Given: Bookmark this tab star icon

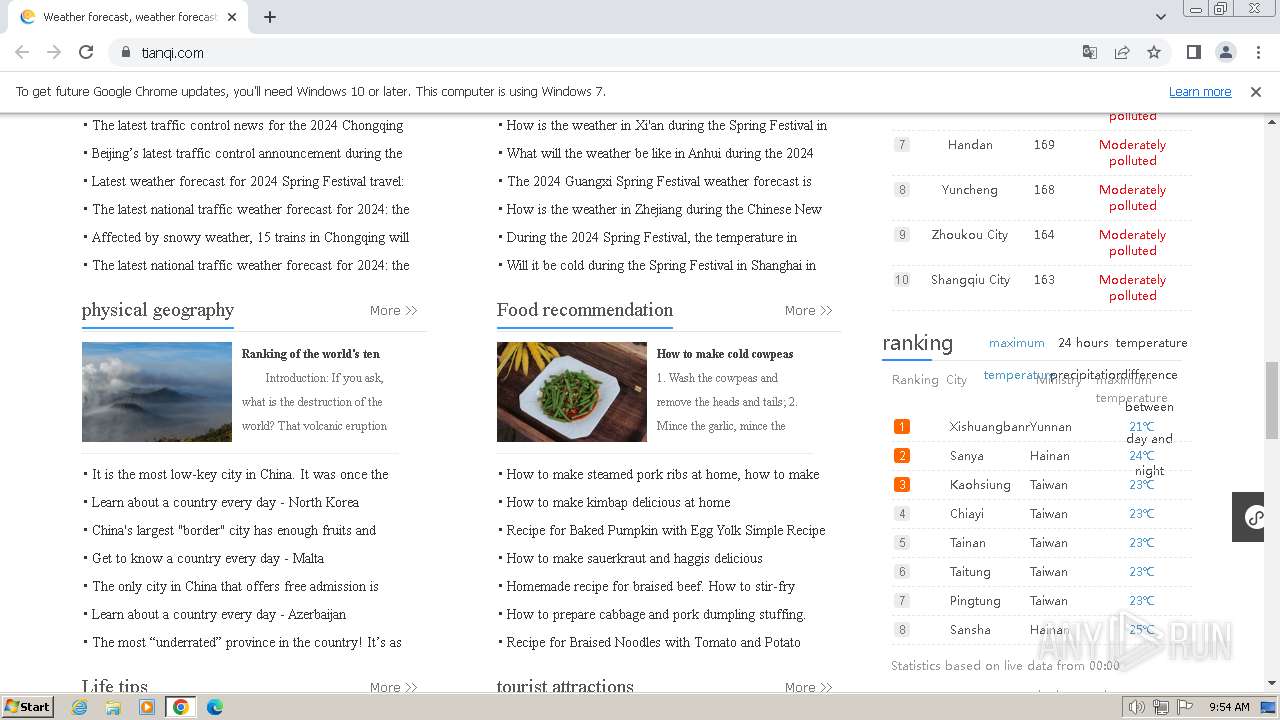Looking at the screenshot, I should coord(1154,52).
